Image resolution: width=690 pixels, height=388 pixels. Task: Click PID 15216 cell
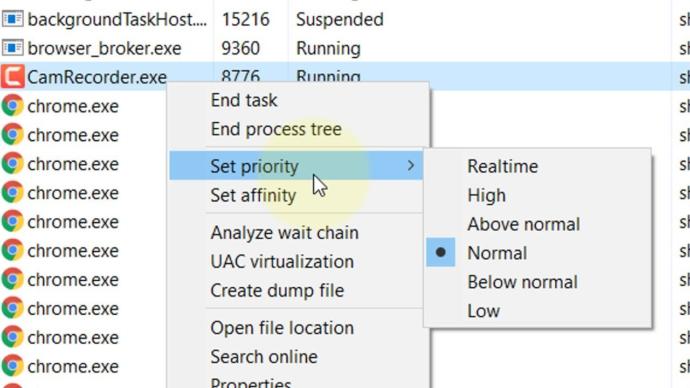[x=245, y=19]
